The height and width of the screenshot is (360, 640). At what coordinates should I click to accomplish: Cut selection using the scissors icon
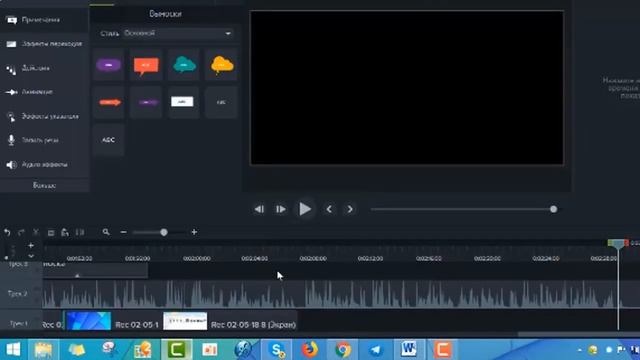pyautogui.click(x=36, y=232)
